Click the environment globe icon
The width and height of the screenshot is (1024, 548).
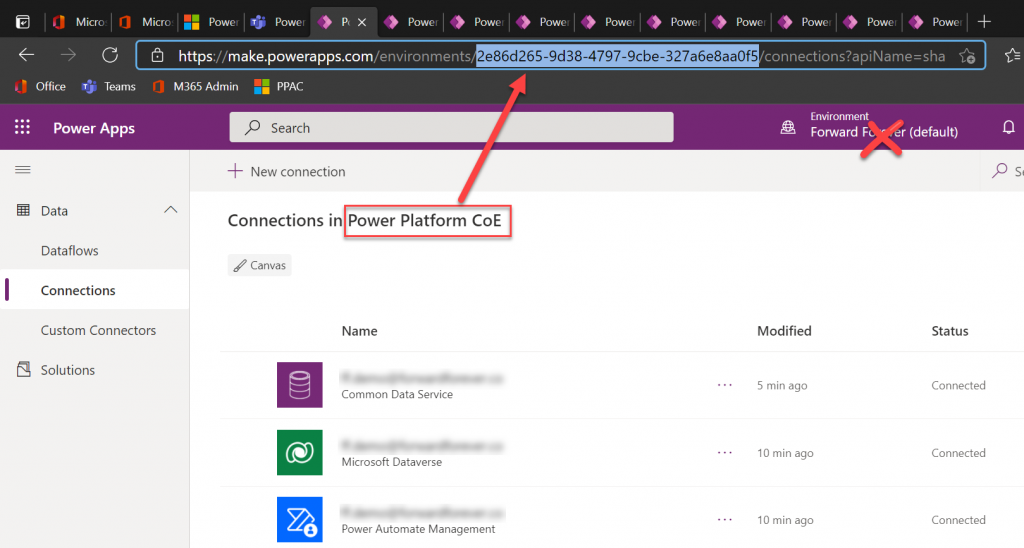click(788, 127)
